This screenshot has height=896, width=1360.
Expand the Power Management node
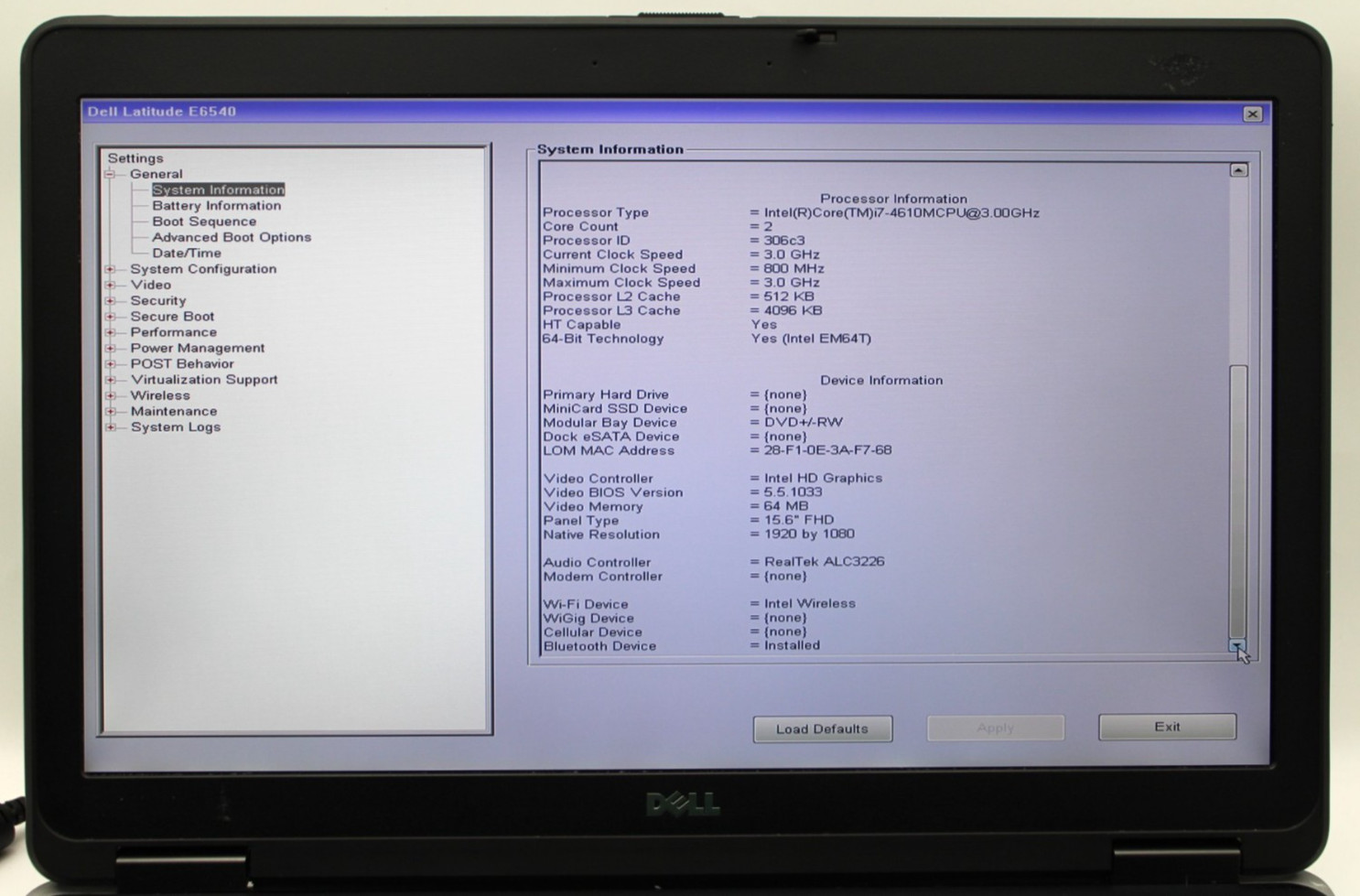pos(111,348)
